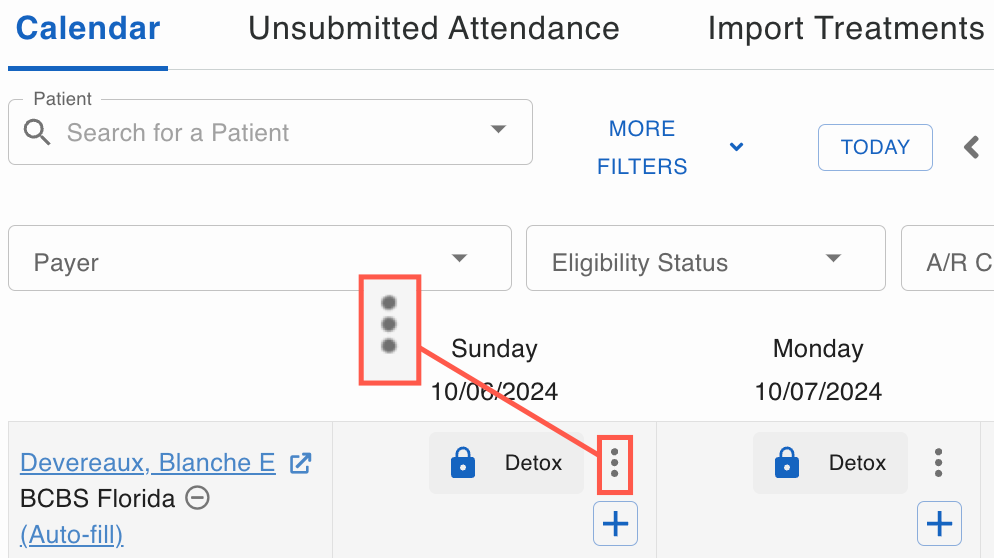Add treatment with plus button under Sunday
The image size is (994, 558).
(x=615, y=524)
